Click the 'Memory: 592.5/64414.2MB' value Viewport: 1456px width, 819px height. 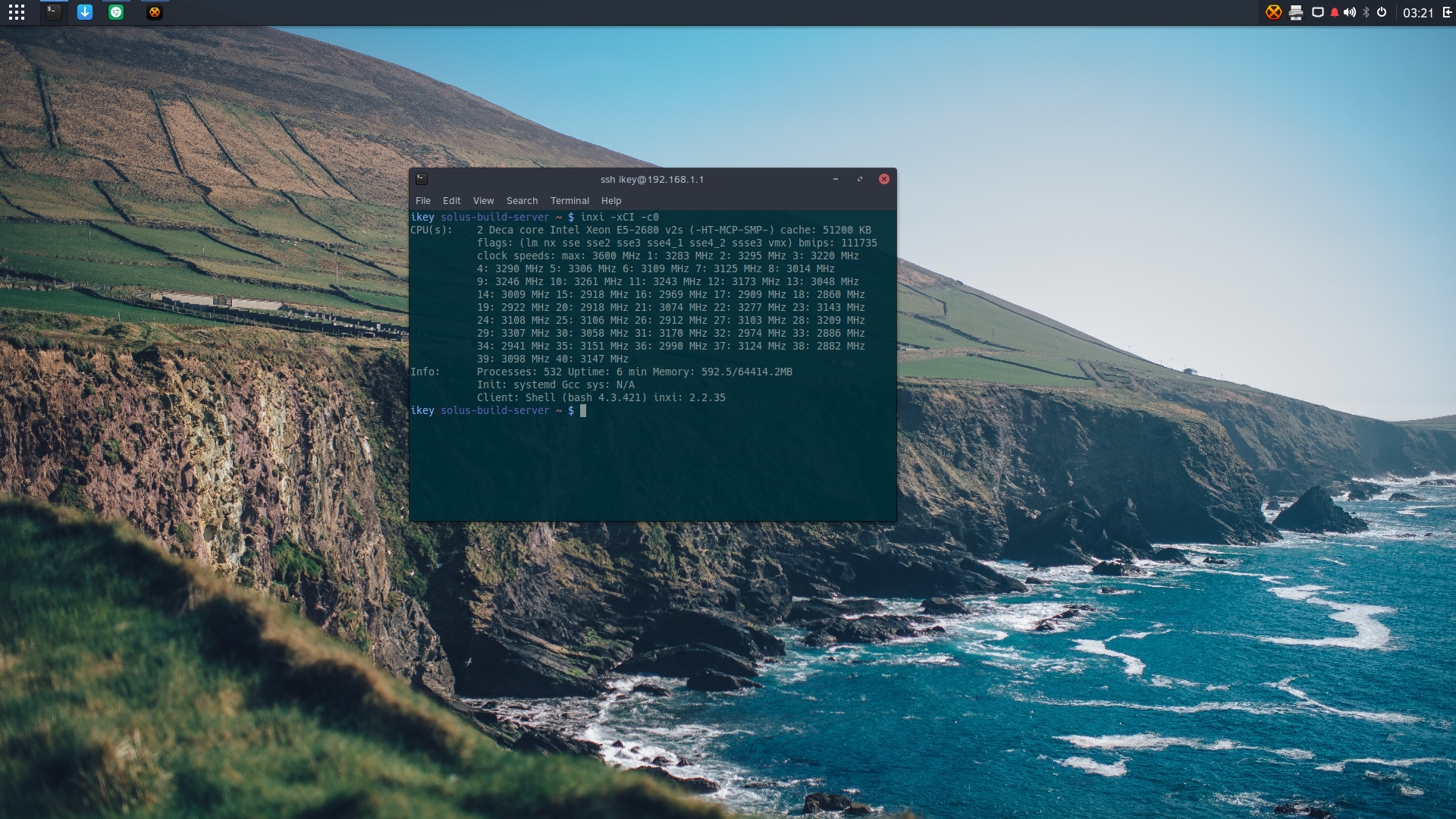(723, 372)
